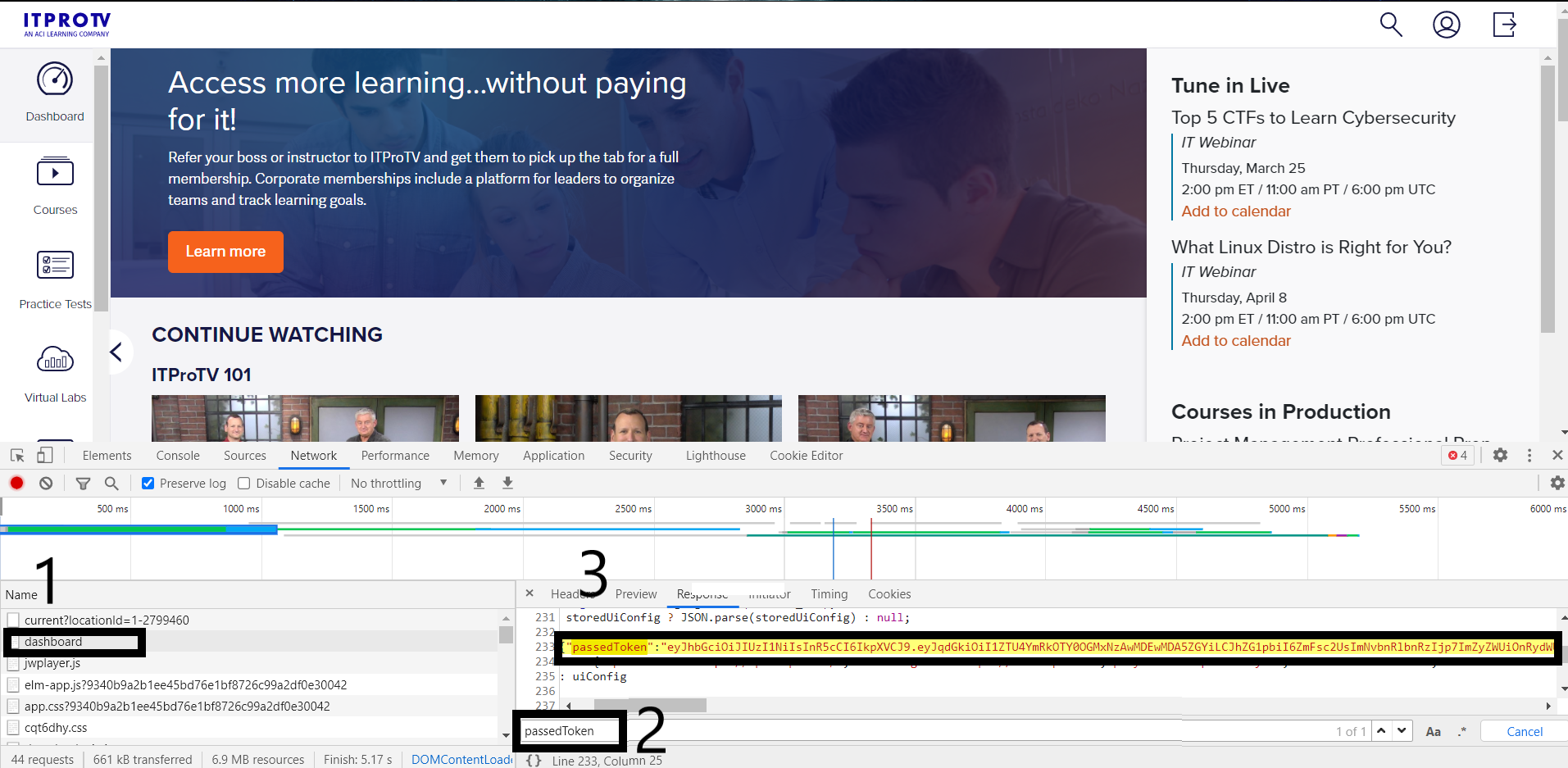The width and height of the screenshot is (1568, 768).
Task: Enable the Disable cache checkbox
Action: 243,484
